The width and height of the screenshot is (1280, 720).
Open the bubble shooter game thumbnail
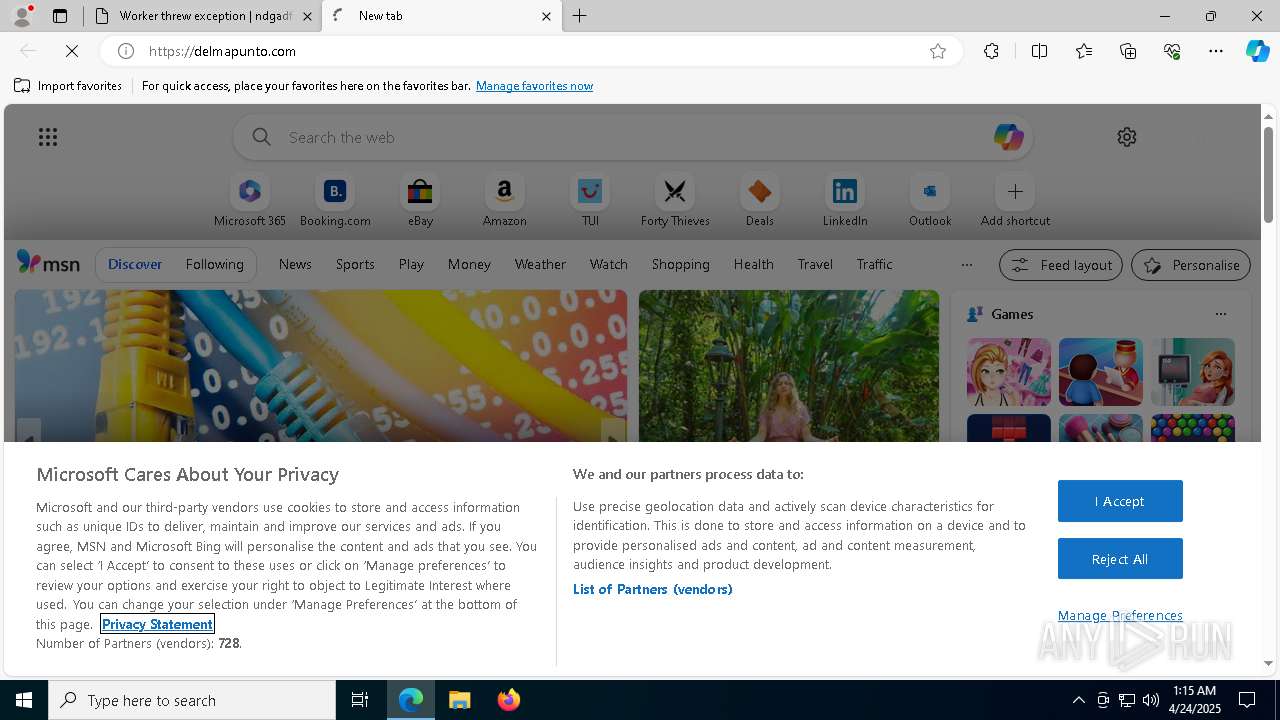coord(1192,428)
